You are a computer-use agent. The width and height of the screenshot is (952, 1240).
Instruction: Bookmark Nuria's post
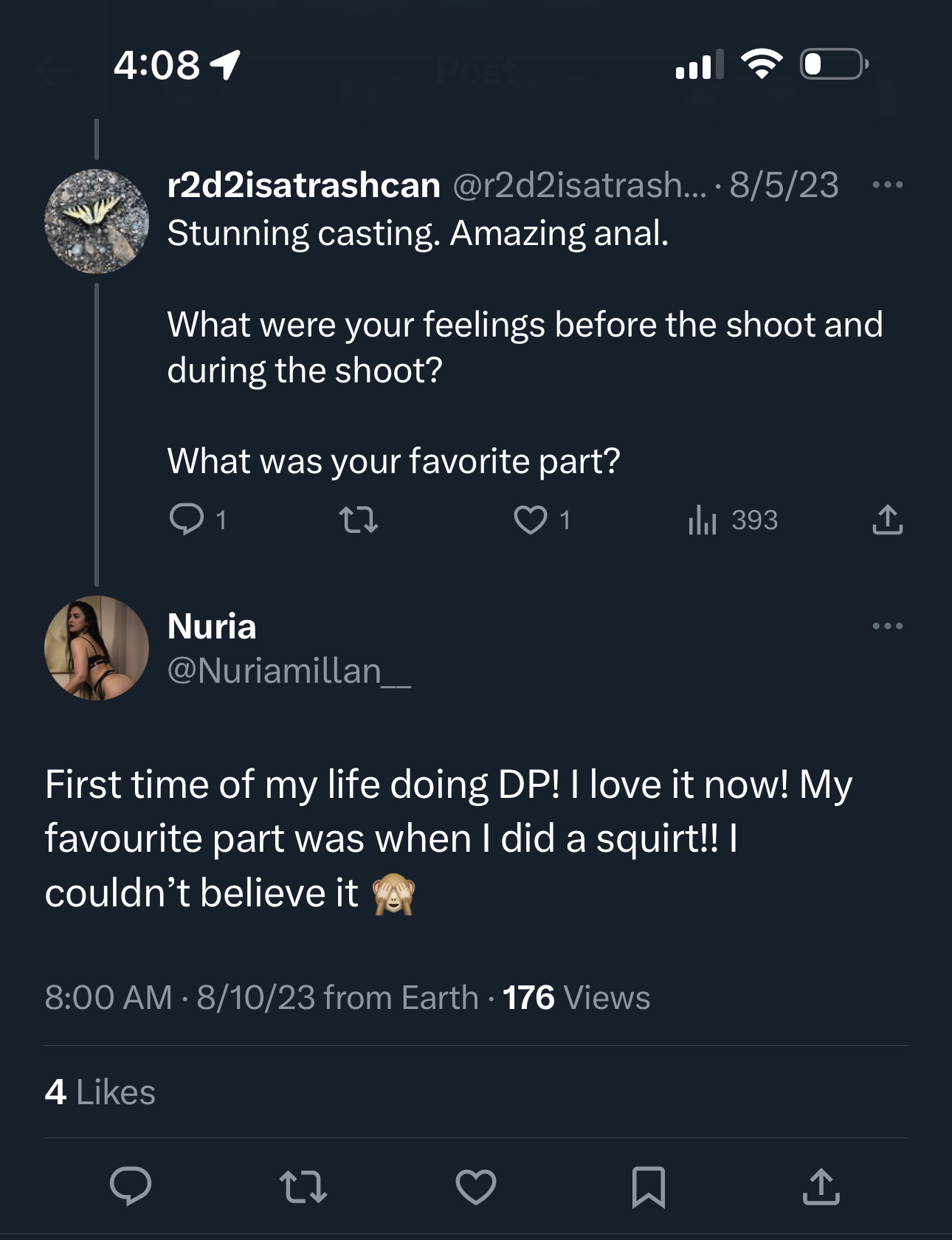point(649,1186)
